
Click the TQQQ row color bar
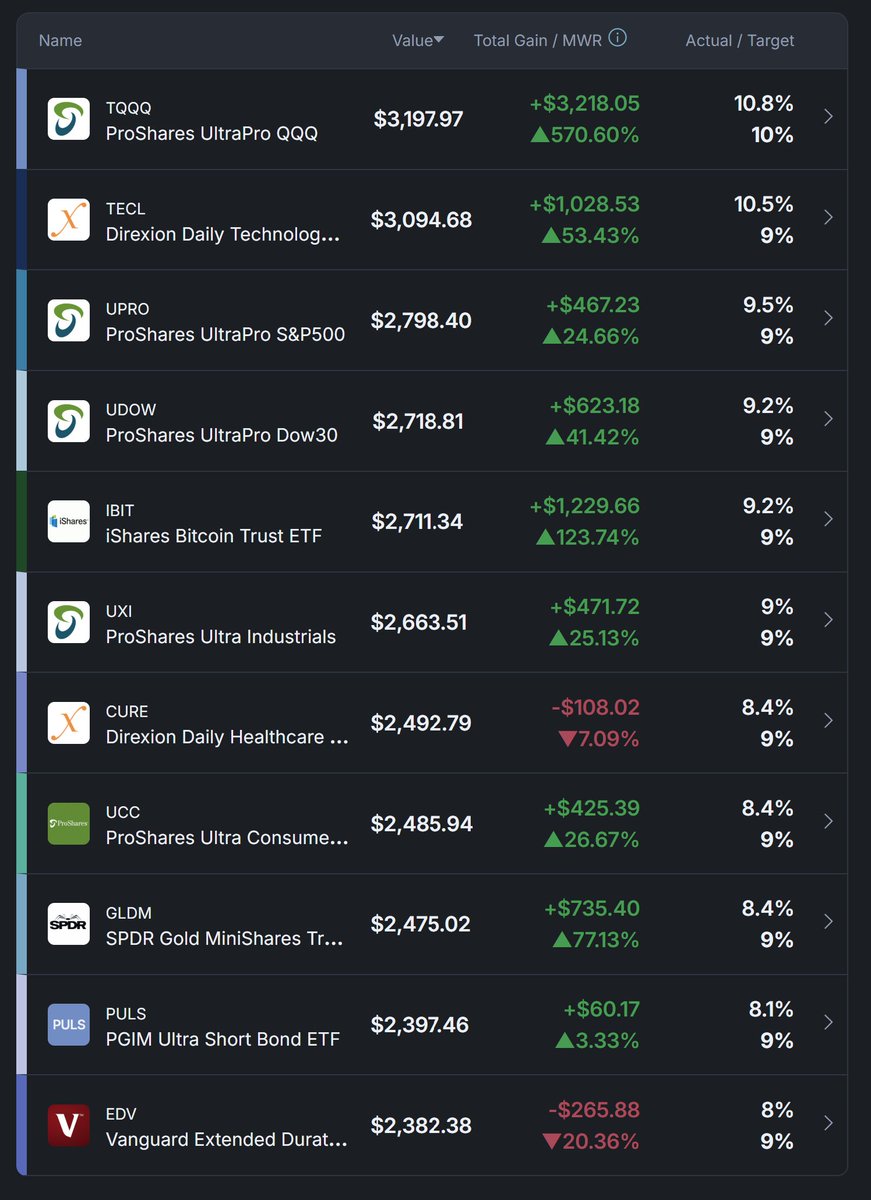[x=21, y=119]
